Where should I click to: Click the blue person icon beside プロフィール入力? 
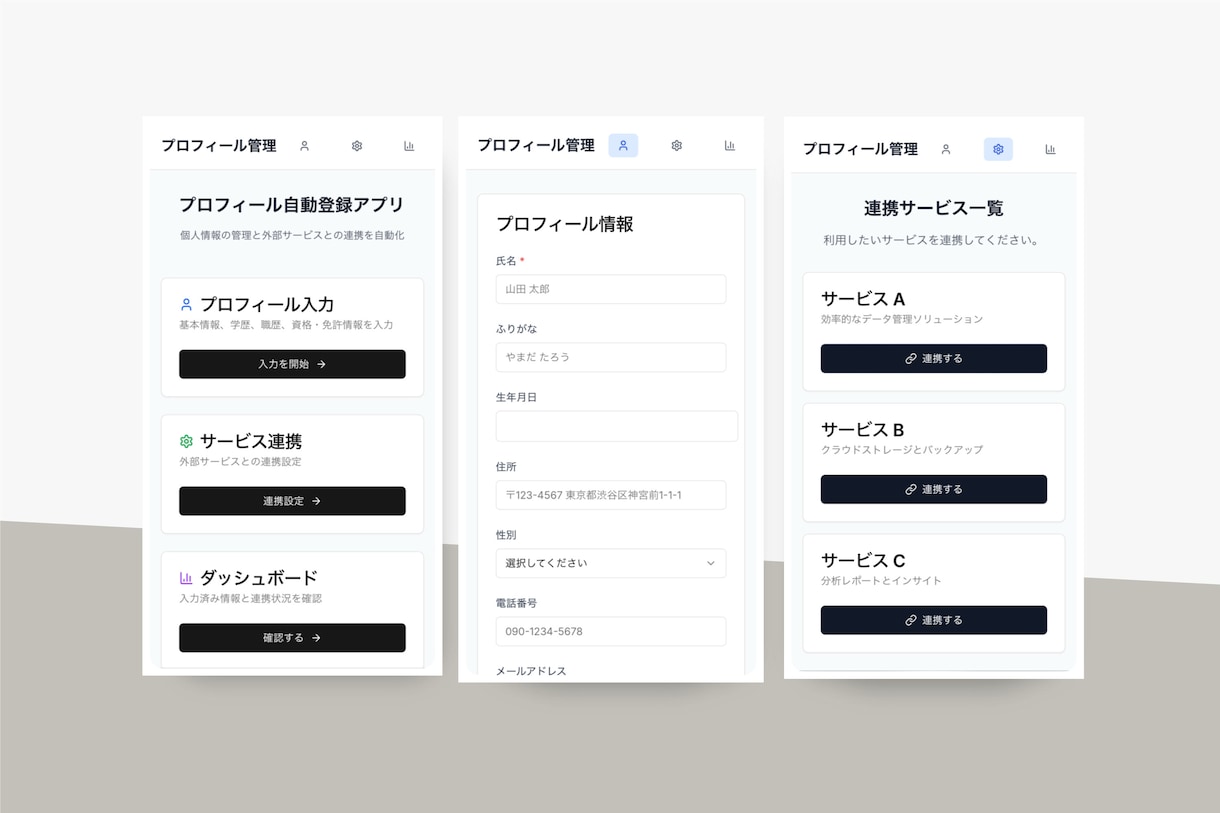(x=186, y=305)
